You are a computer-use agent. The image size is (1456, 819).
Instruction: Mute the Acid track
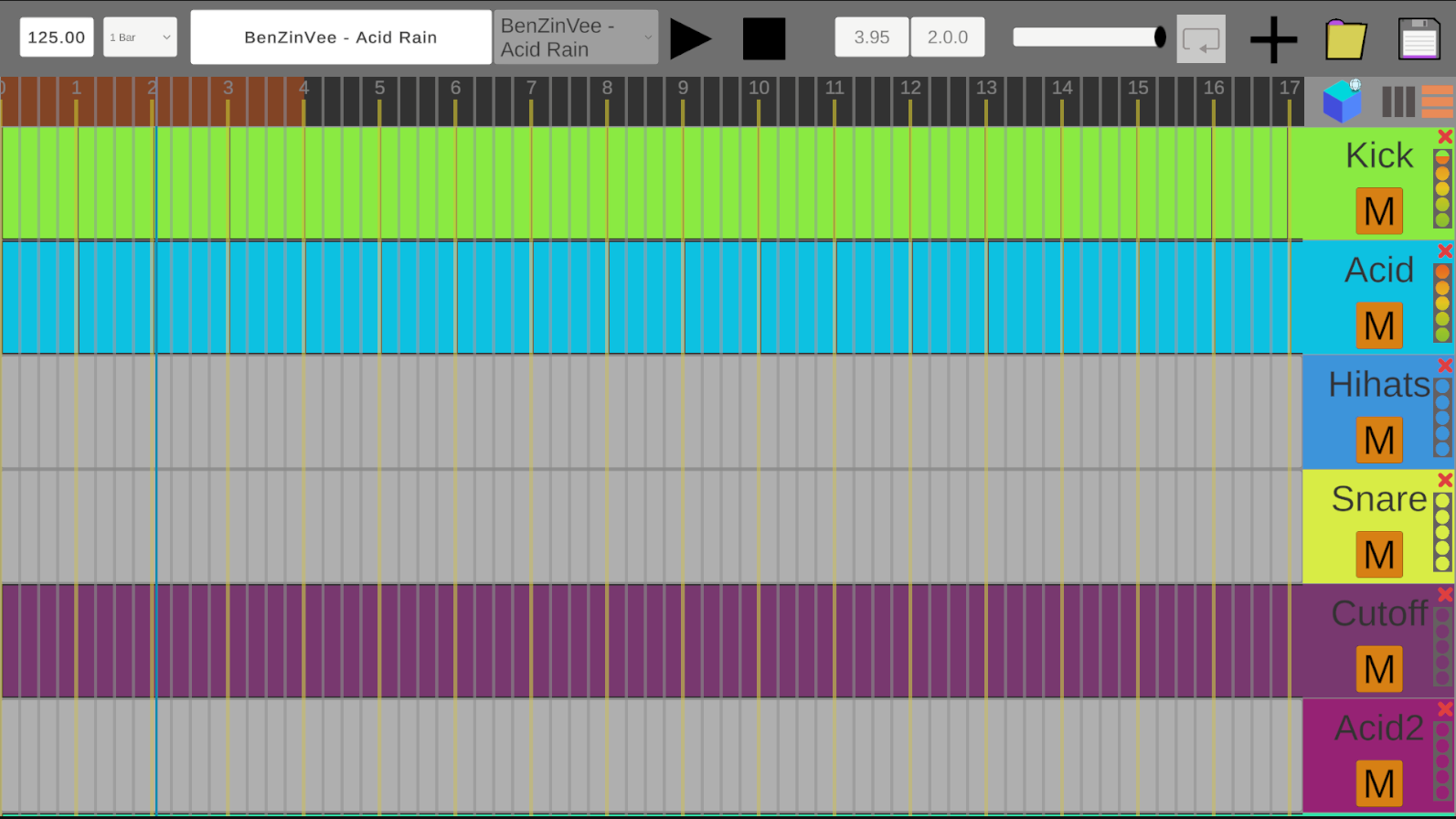[1379, 325]
